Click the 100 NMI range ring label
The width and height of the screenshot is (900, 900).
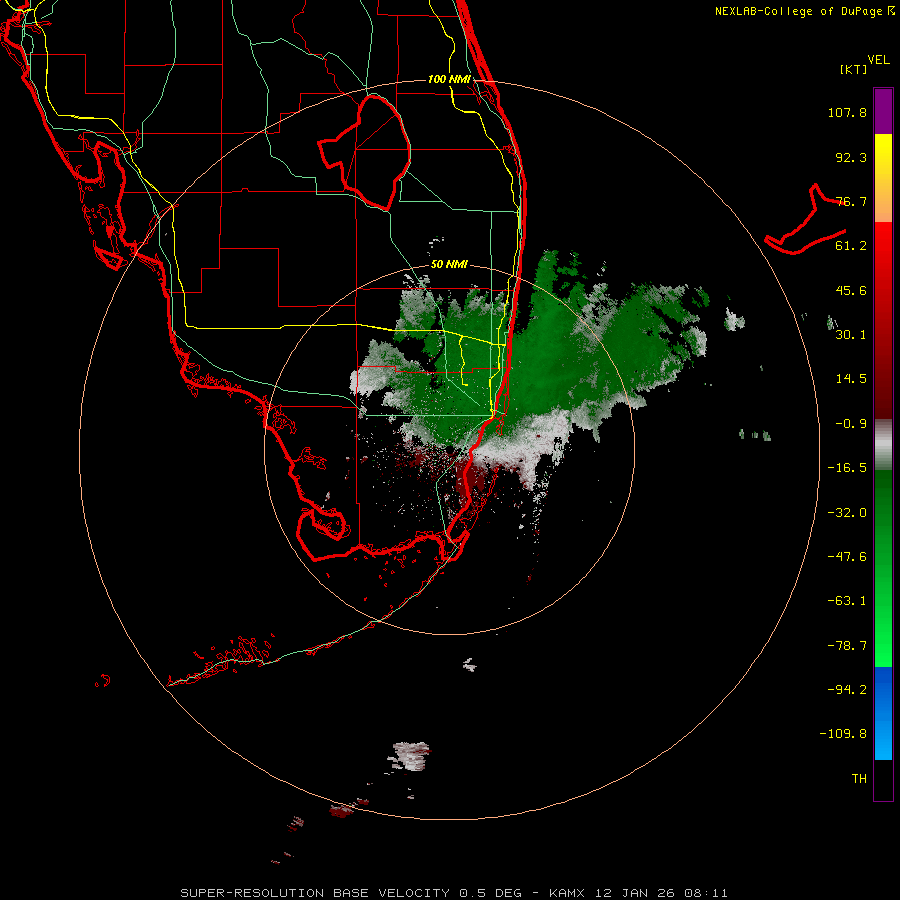coord(449,79)
